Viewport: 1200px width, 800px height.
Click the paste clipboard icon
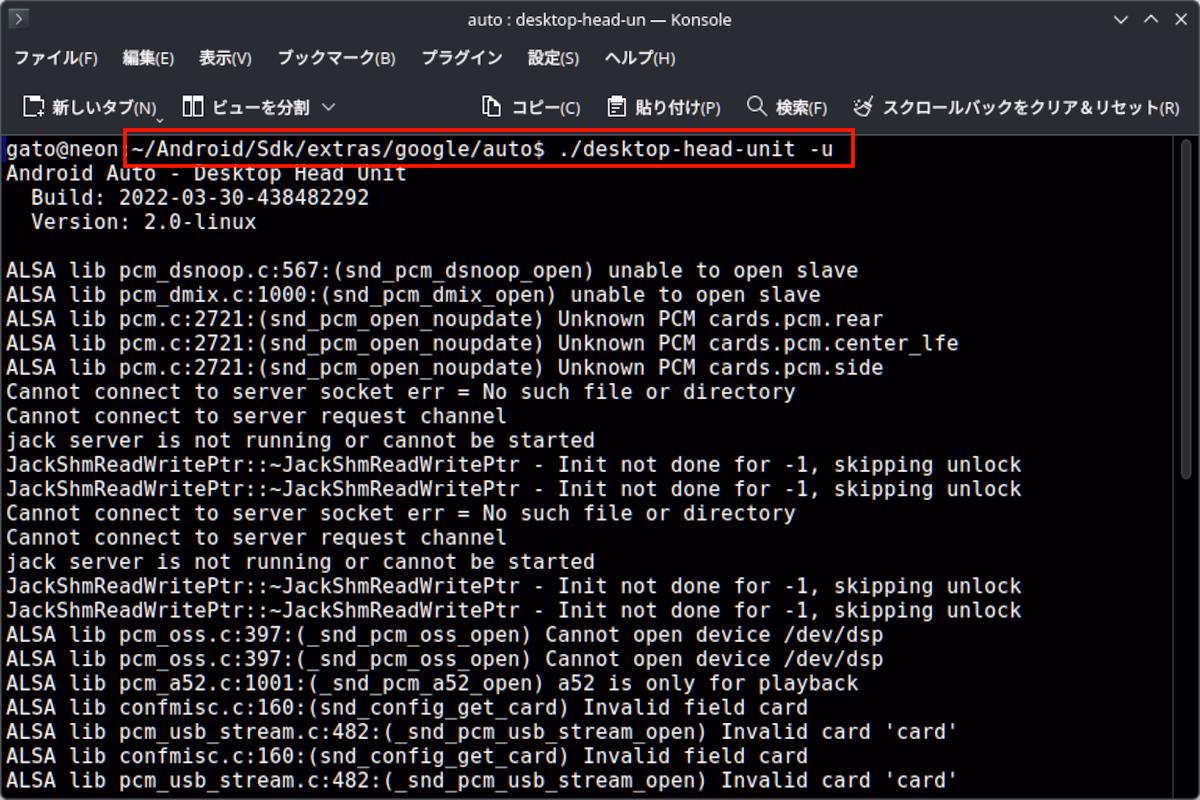point(617,107)
